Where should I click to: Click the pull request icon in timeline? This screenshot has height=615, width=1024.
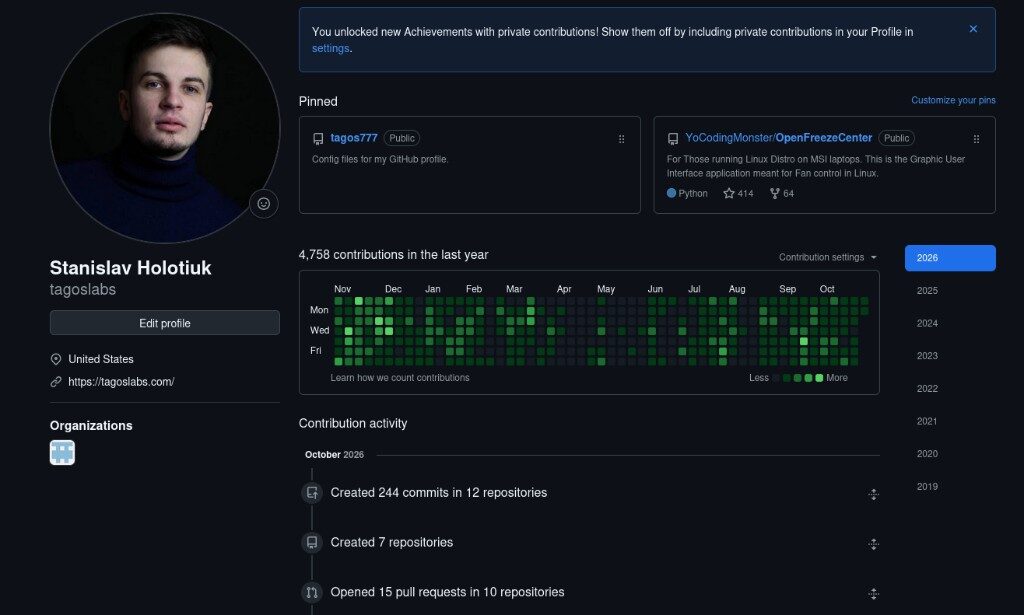coord(312,592)
